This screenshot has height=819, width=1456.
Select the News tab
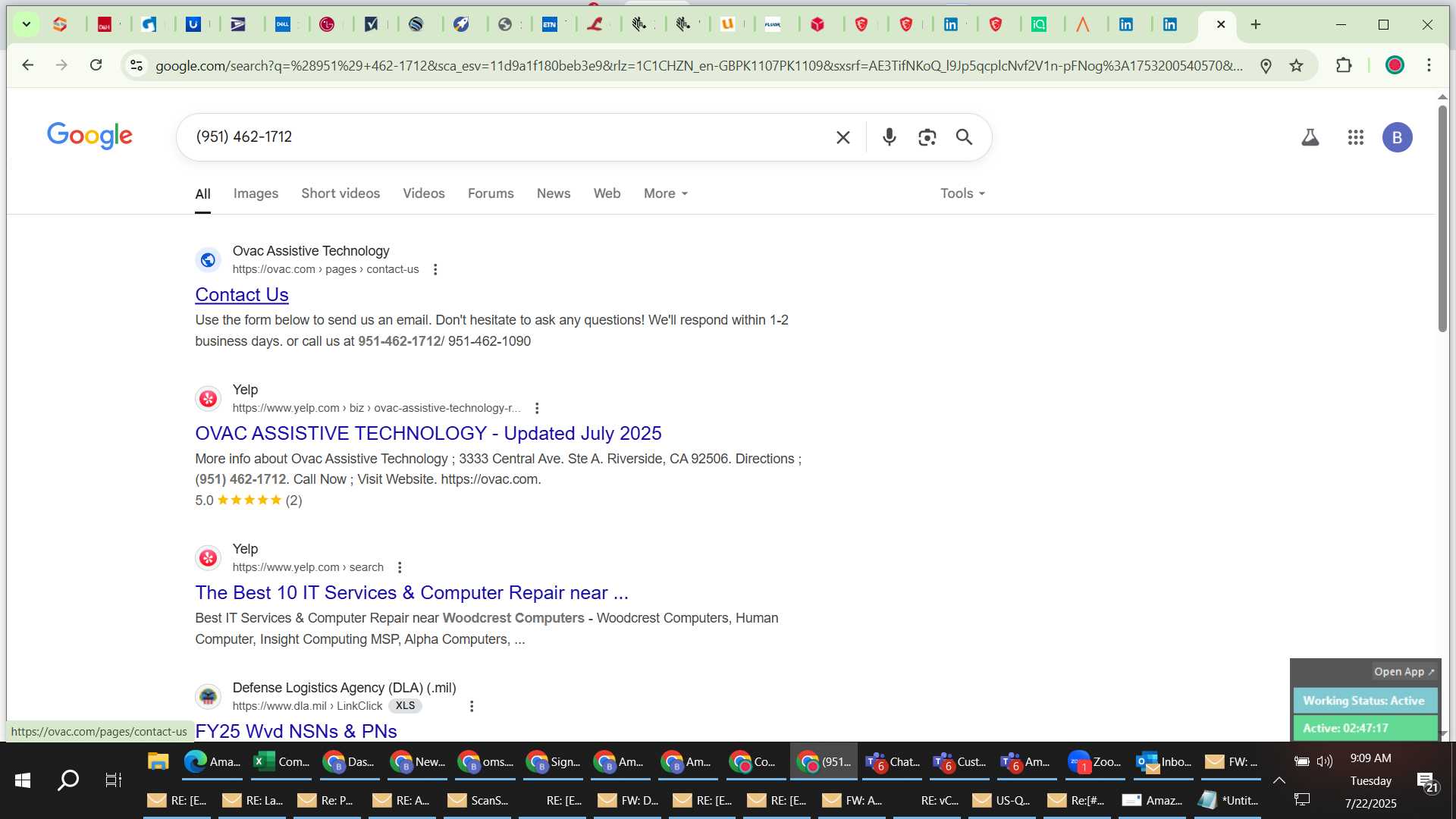tap(554, 193)
